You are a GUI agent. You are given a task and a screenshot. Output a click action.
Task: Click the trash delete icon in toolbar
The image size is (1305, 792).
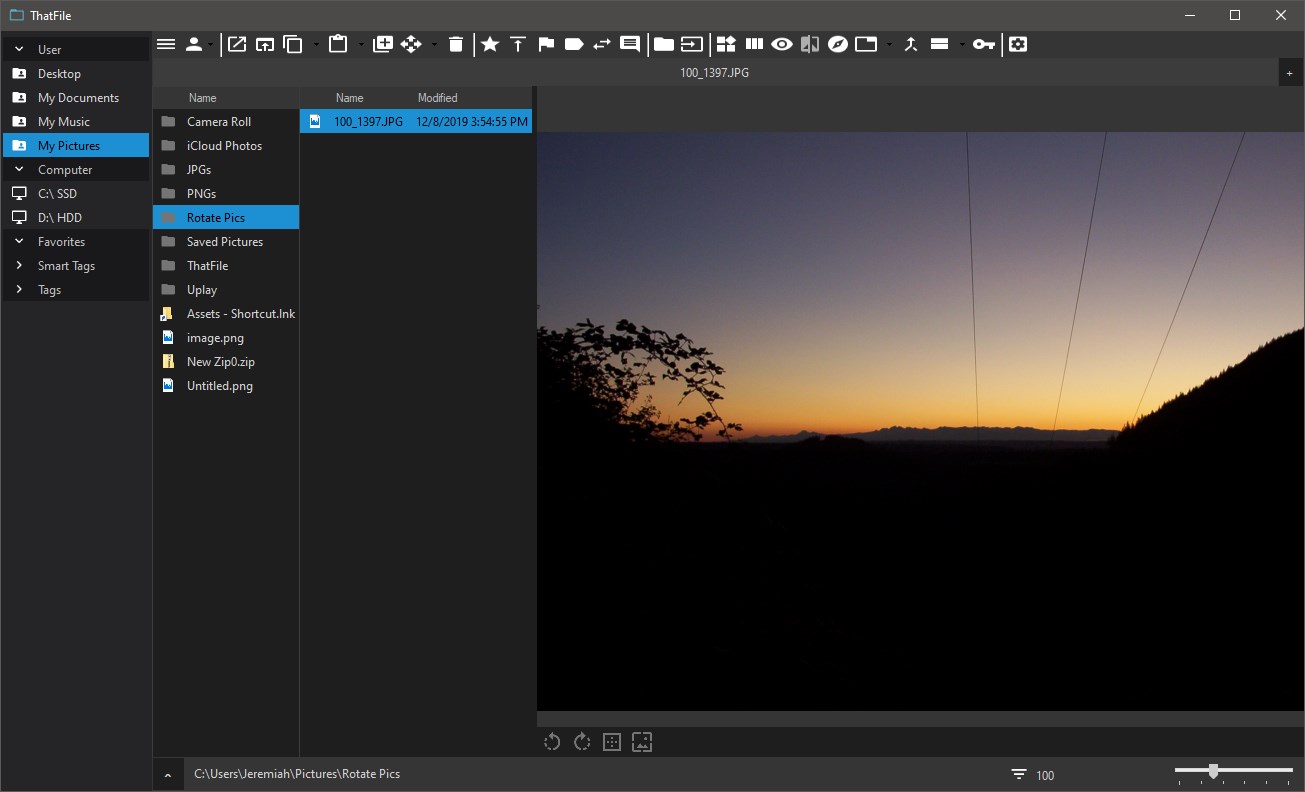pos(456,44)
